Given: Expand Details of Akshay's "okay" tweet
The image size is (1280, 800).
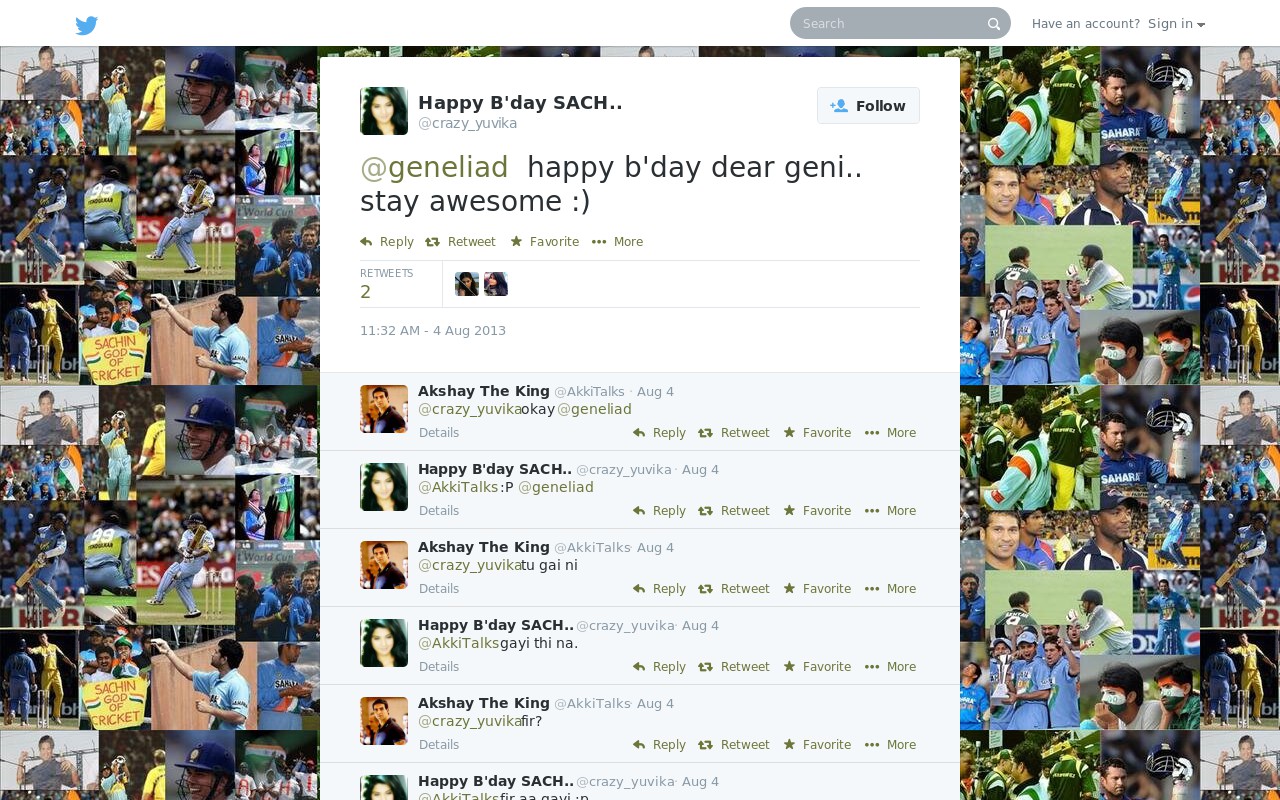Looking at the screenshot, I should pyautogui.click(x=439, y=433).
